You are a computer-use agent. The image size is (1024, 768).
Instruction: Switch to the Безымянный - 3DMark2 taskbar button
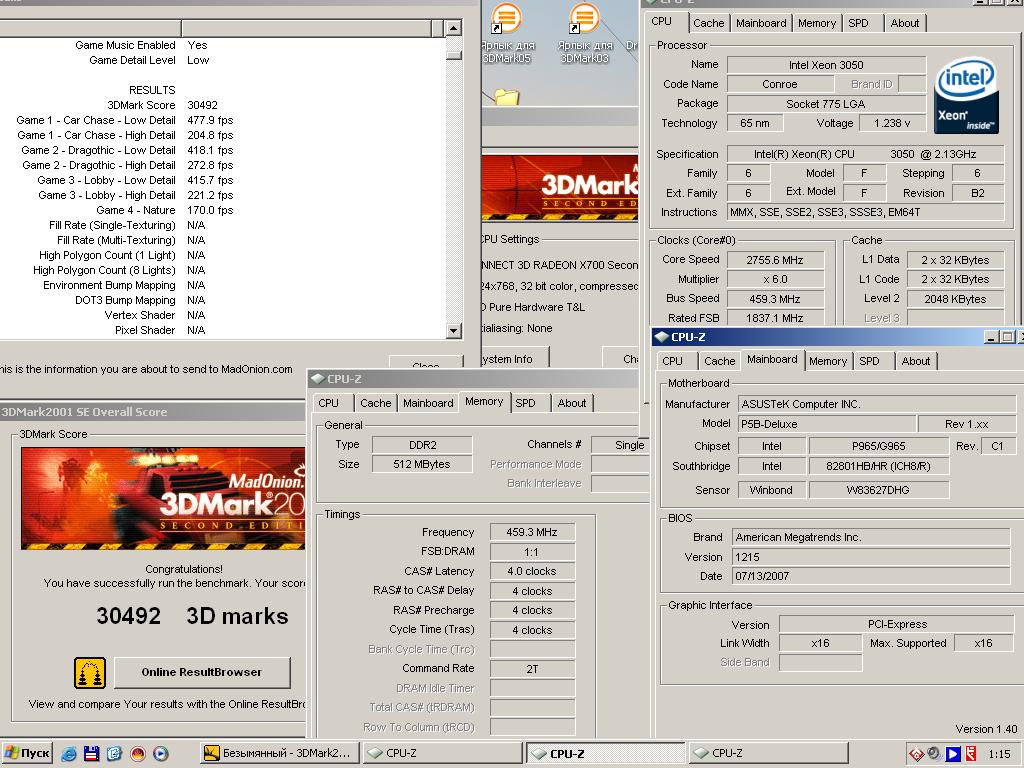tap(278, 753)
